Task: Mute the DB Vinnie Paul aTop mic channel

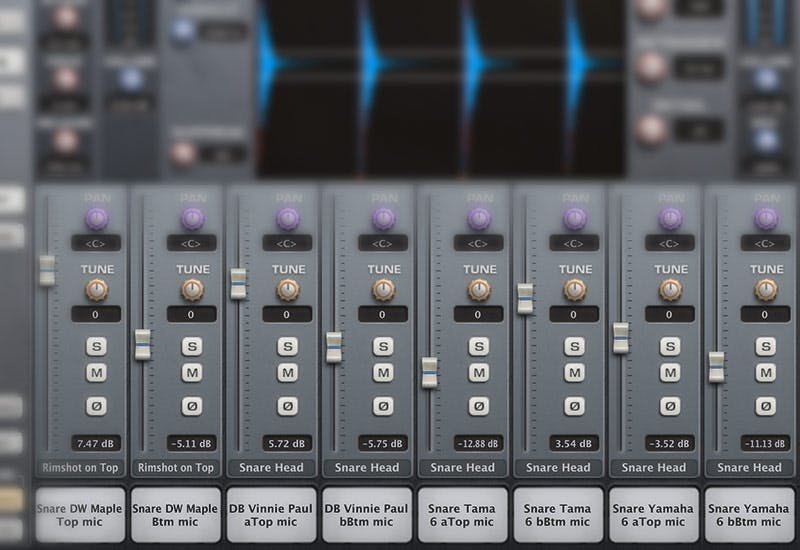Action: (x=288, y=373)
